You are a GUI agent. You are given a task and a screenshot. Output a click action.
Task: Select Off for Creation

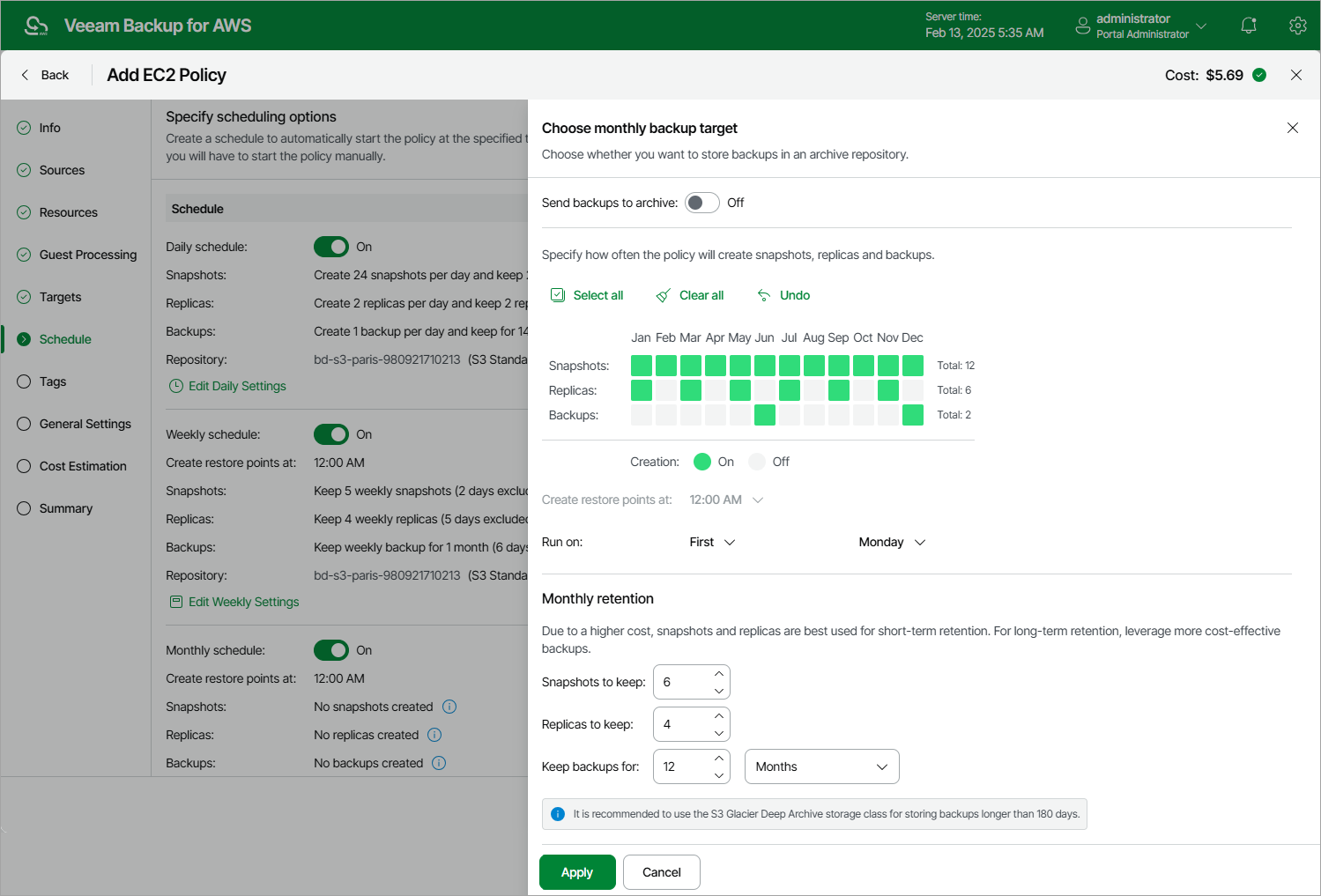(x=756, y=461)
